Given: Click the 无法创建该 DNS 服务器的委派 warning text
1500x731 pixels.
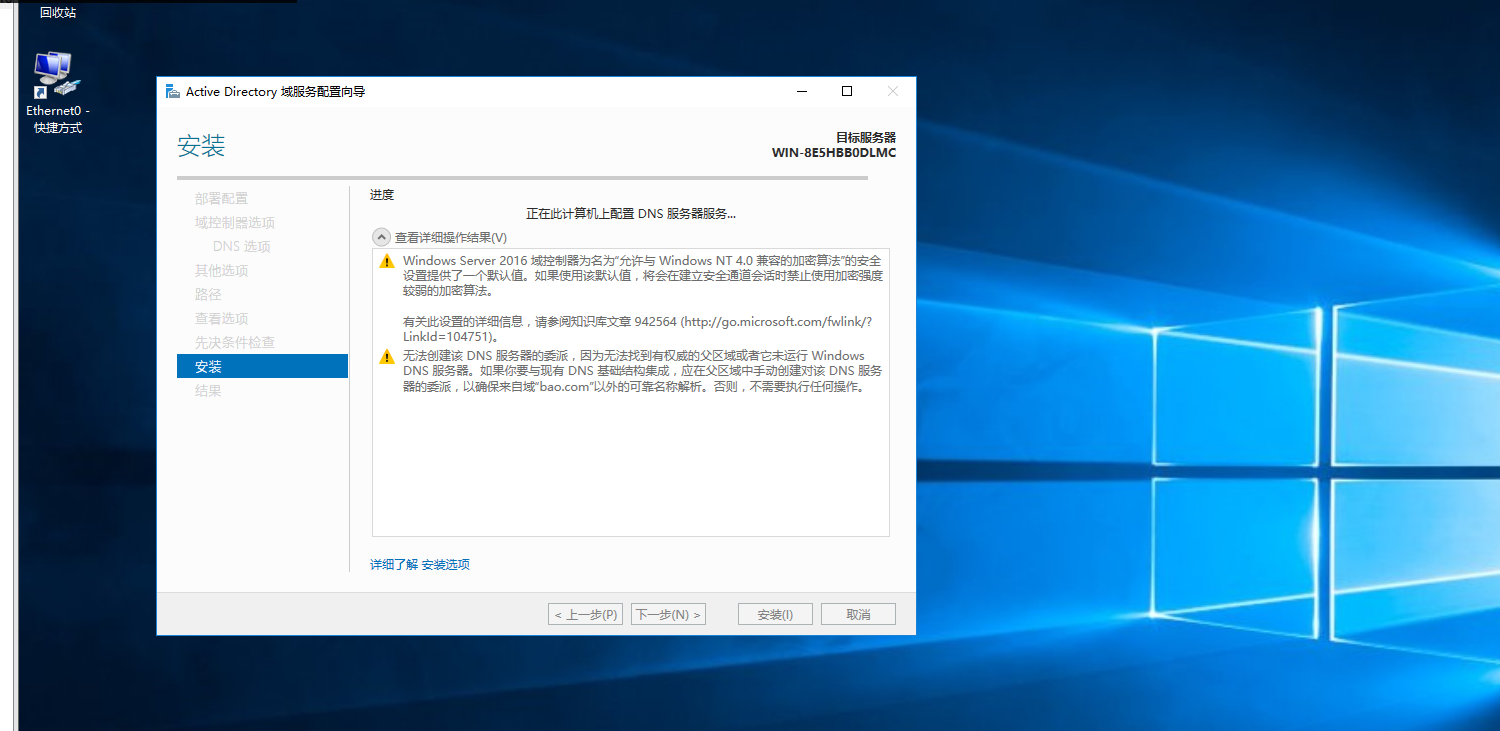Looking at the screenshot, I should [642, 371].
